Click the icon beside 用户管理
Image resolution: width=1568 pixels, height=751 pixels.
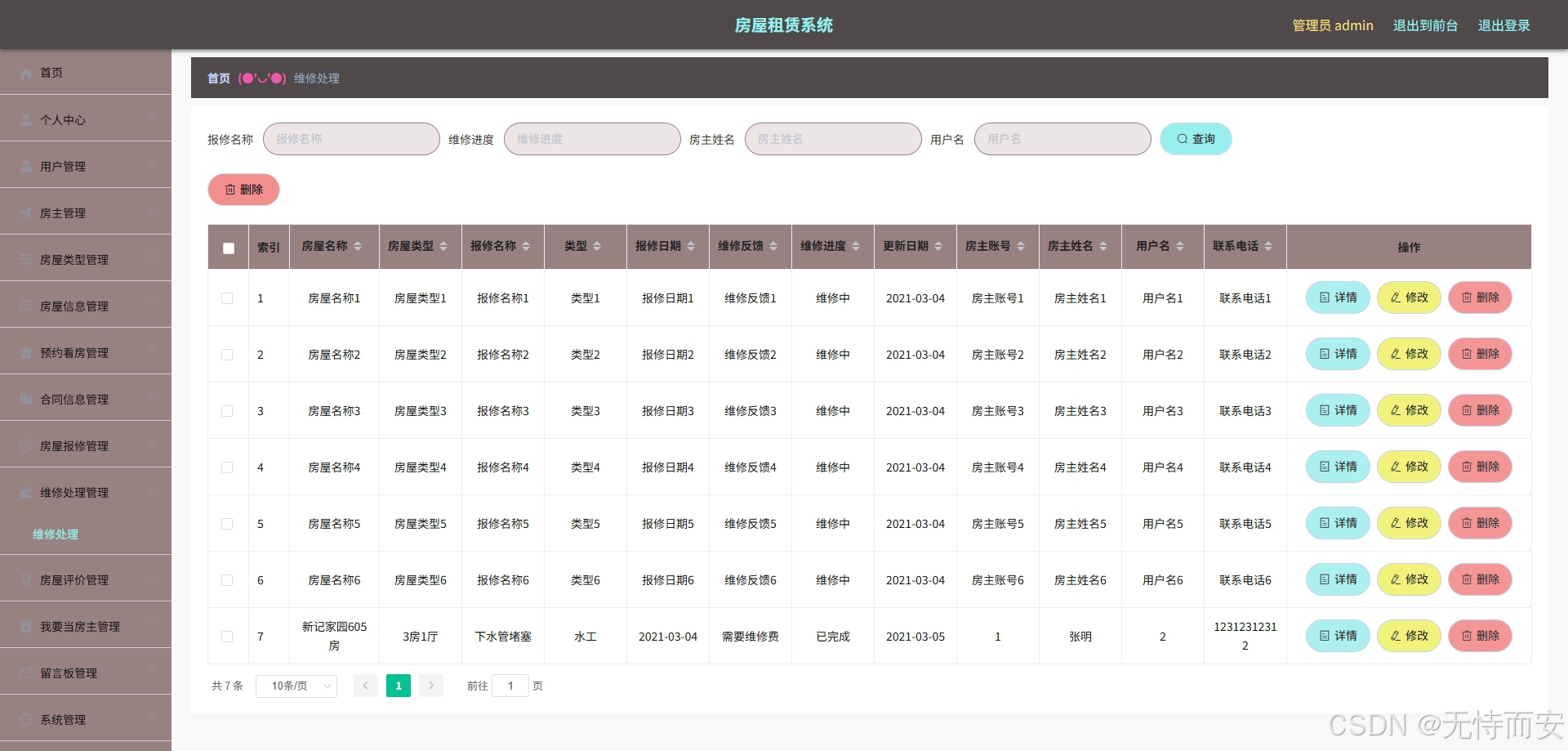coord(25,166)
